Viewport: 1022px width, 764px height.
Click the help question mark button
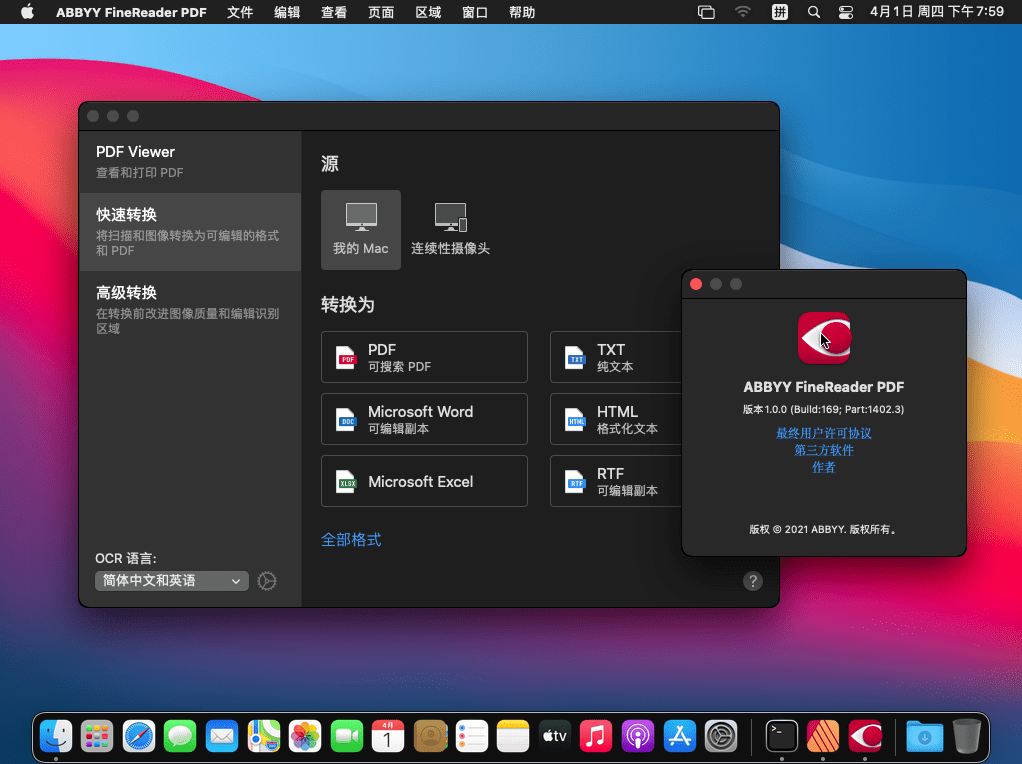[x=753, y=581]
